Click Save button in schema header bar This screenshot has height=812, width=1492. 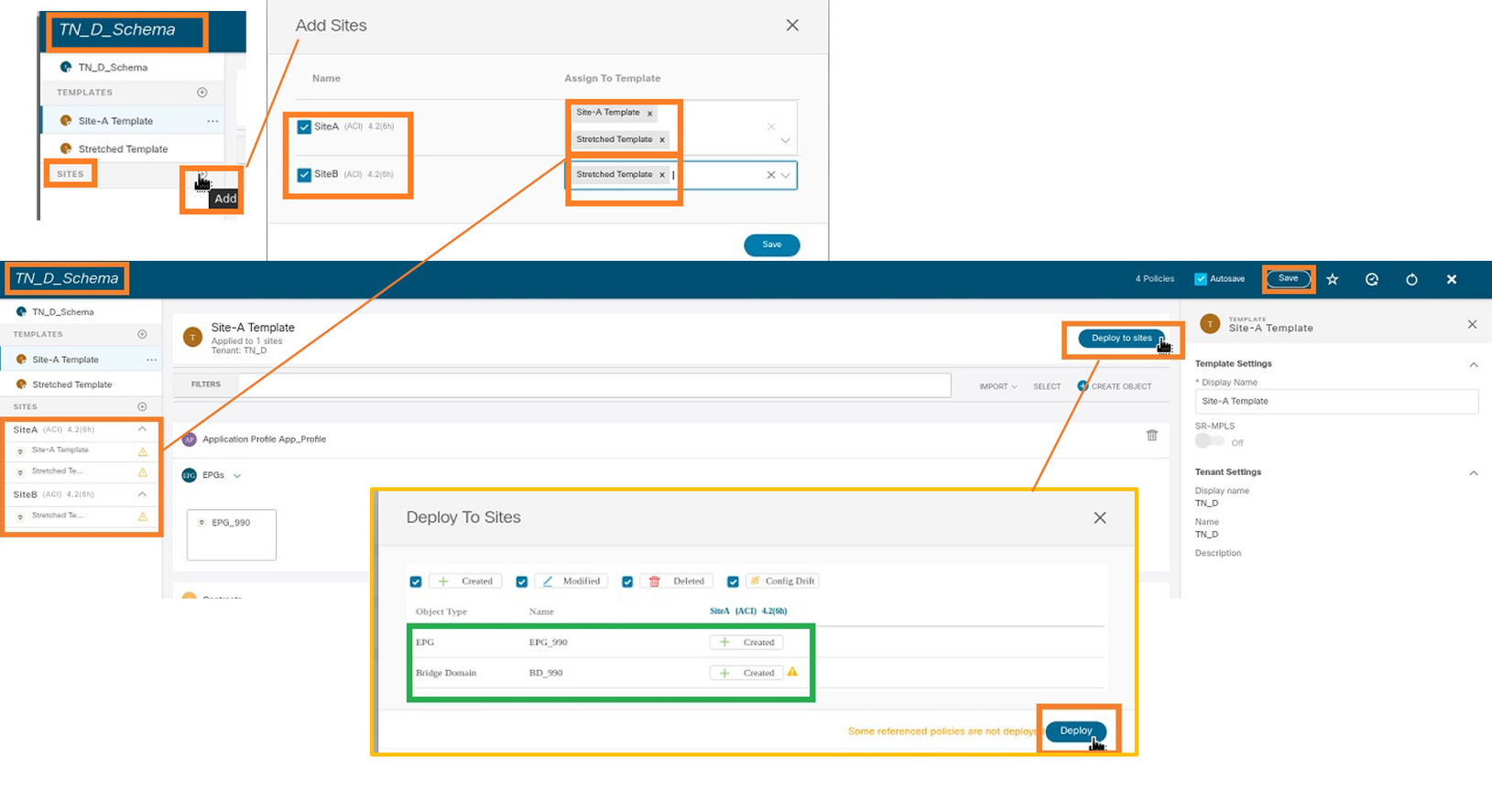[1289, 278]
